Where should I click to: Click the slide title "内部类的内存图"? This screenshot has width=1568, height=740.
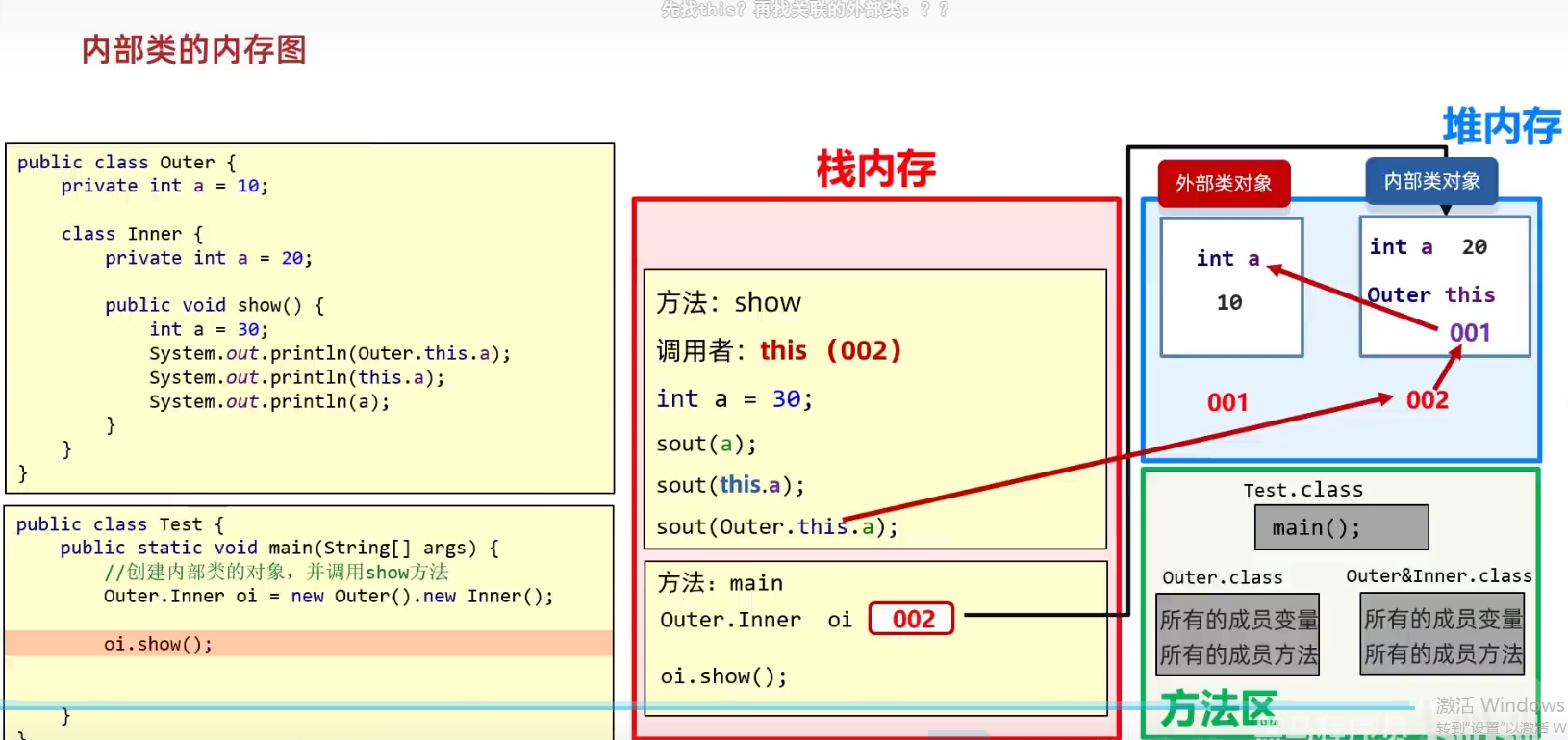pyautogui.click(x=193, y=50)
